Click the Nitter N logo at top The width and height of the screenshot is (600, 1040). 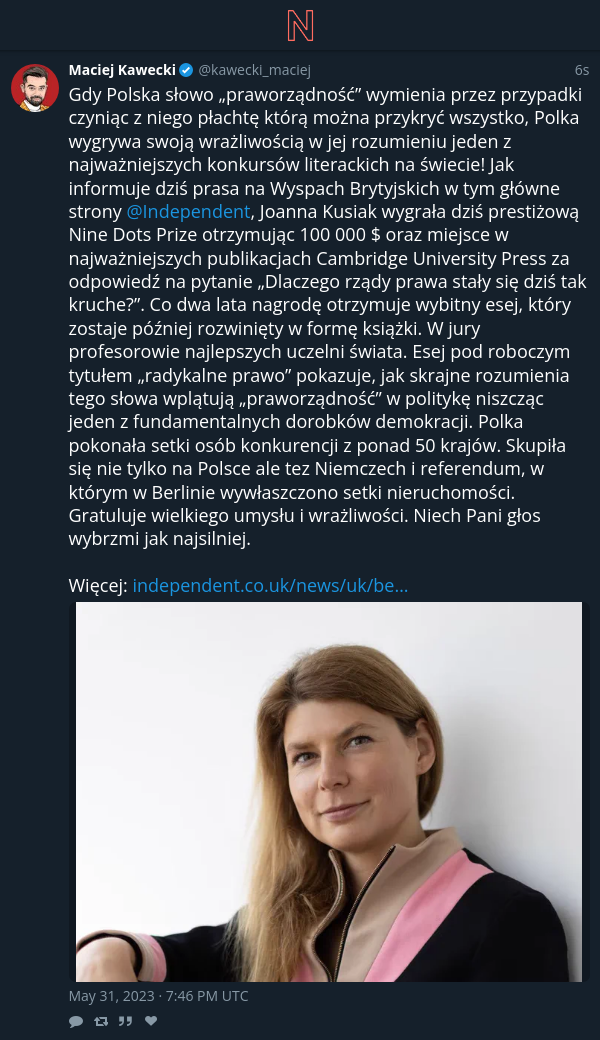point(300,26)
